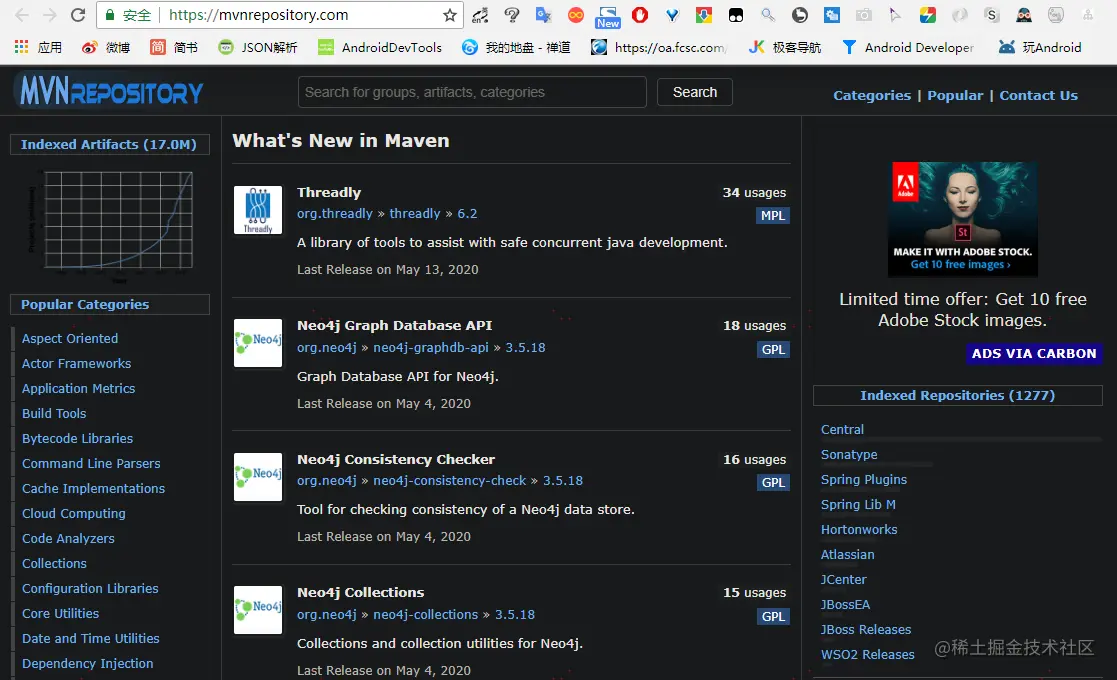Viewport: 1117px width, 680px height.
Task: Open the Neo4j Consistency Checker title
Action: pyautogui.click(x=396, y=459)
